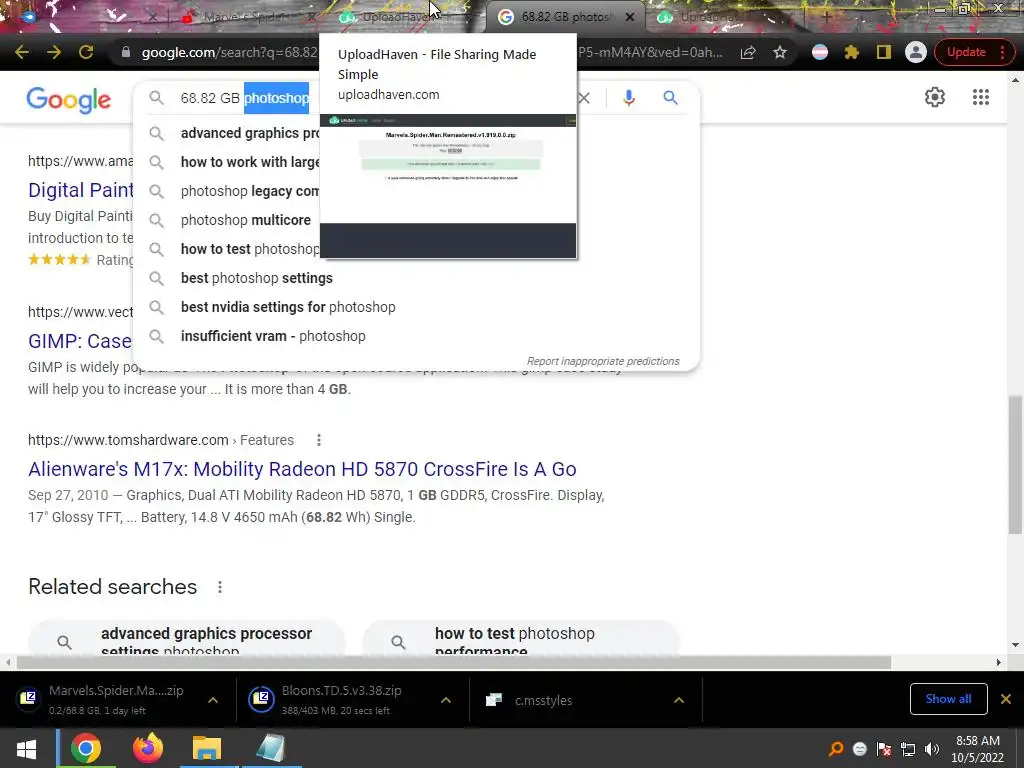1024x768 pixels.
Task: Choose 'how to test photoshop' suggestion
Action: [x=249, y=249]
